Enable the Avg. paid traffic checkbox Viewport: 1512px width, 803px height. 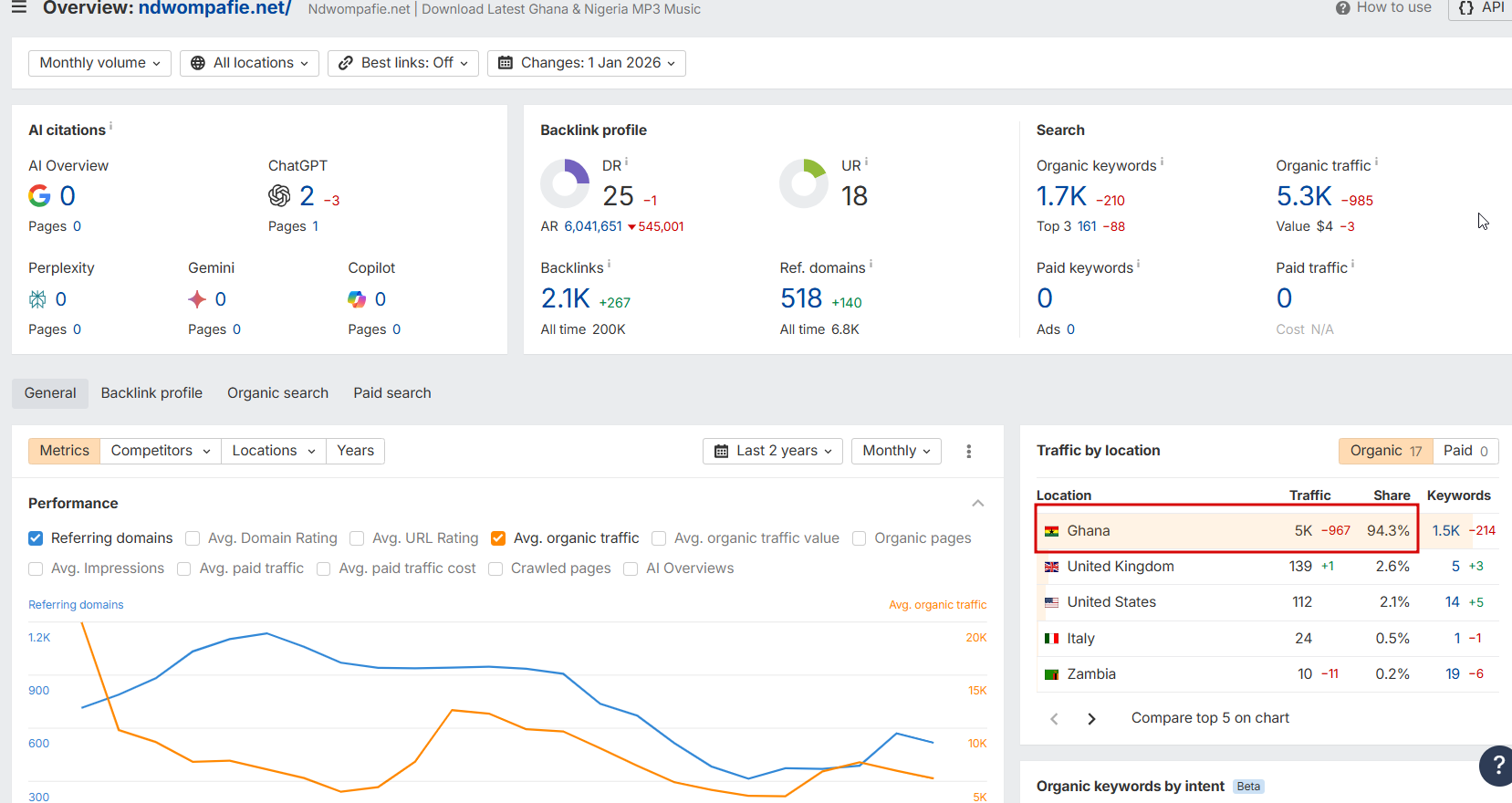click(183, 568)
